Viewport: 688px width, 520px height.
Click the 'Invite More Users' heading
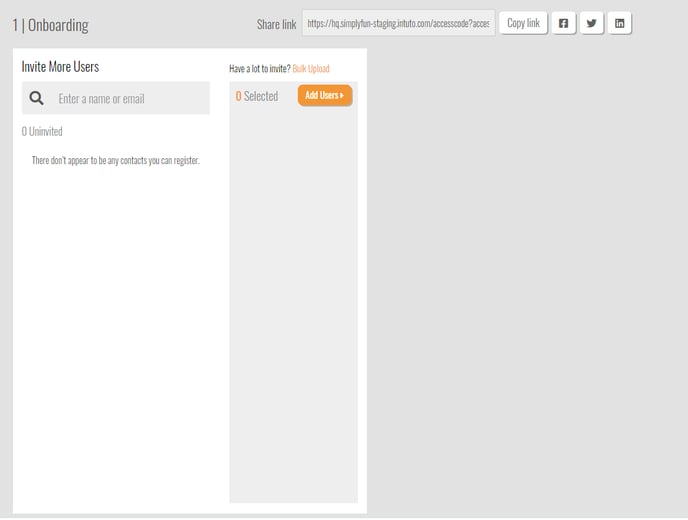click(x=60, y=67)
